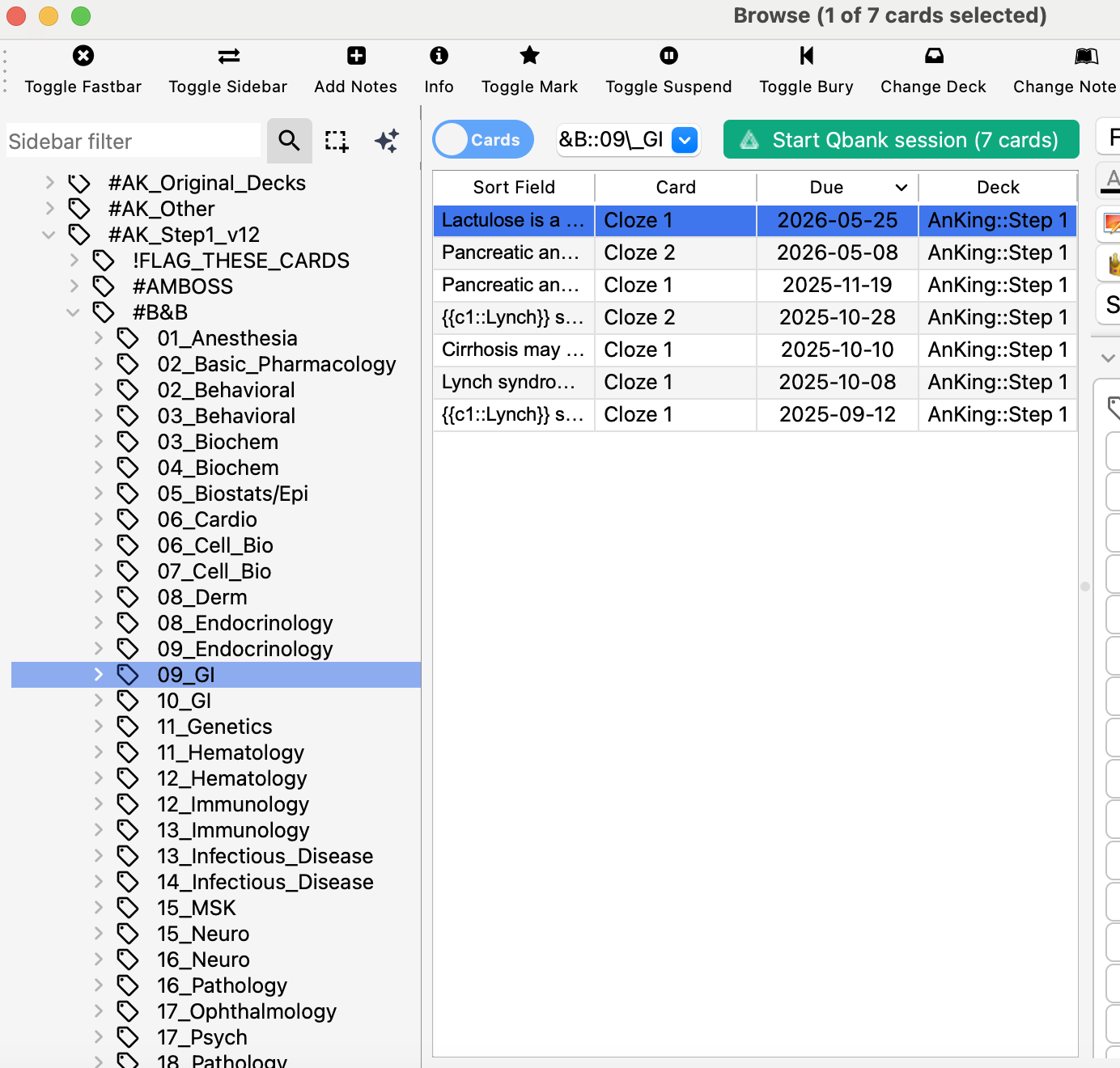Open card Info from the toolbar
1120x1068 pixels.
[439, 56]
